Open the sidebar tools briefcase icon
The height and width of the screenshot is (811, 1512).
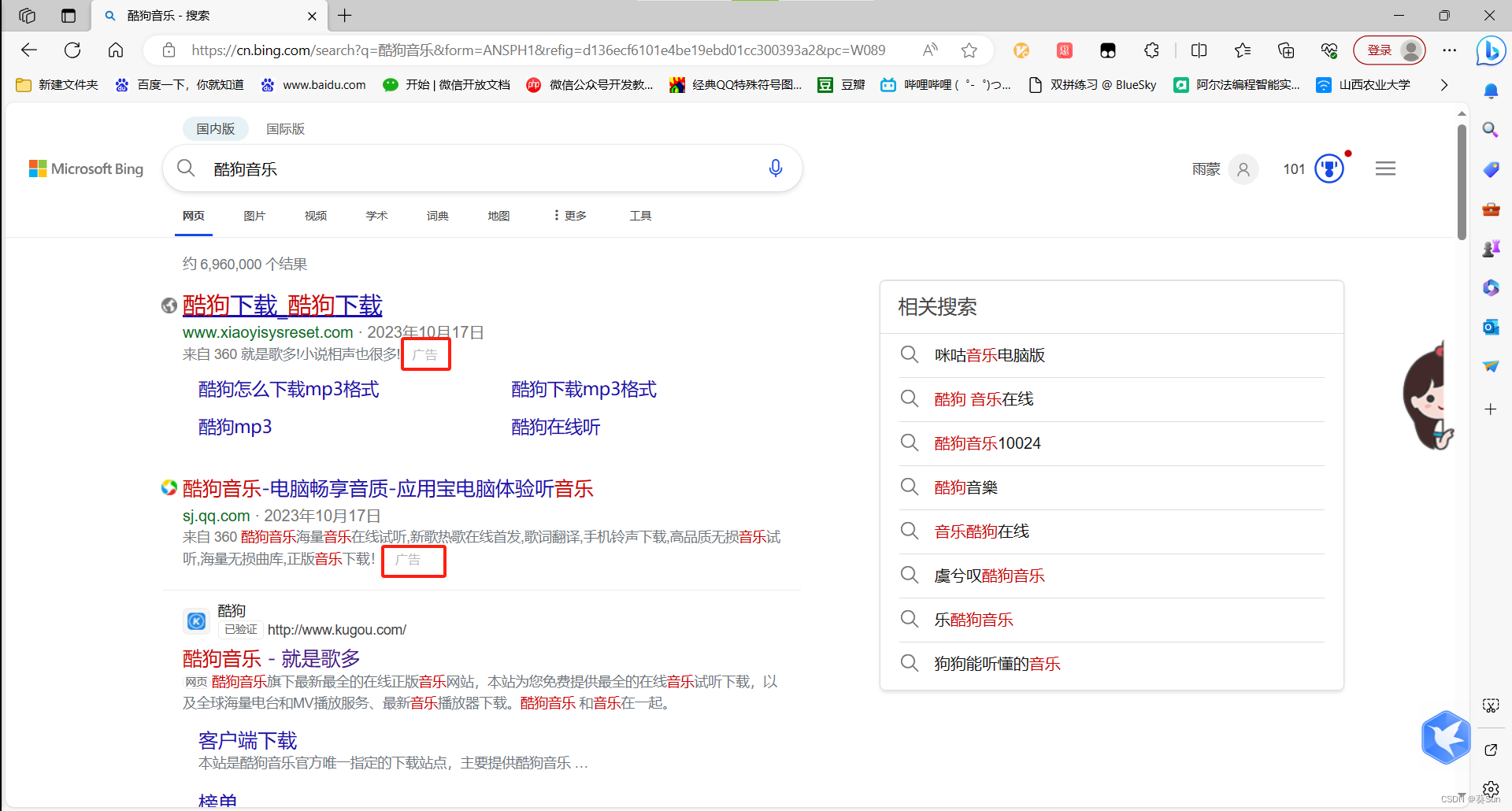click(1491, 209)
